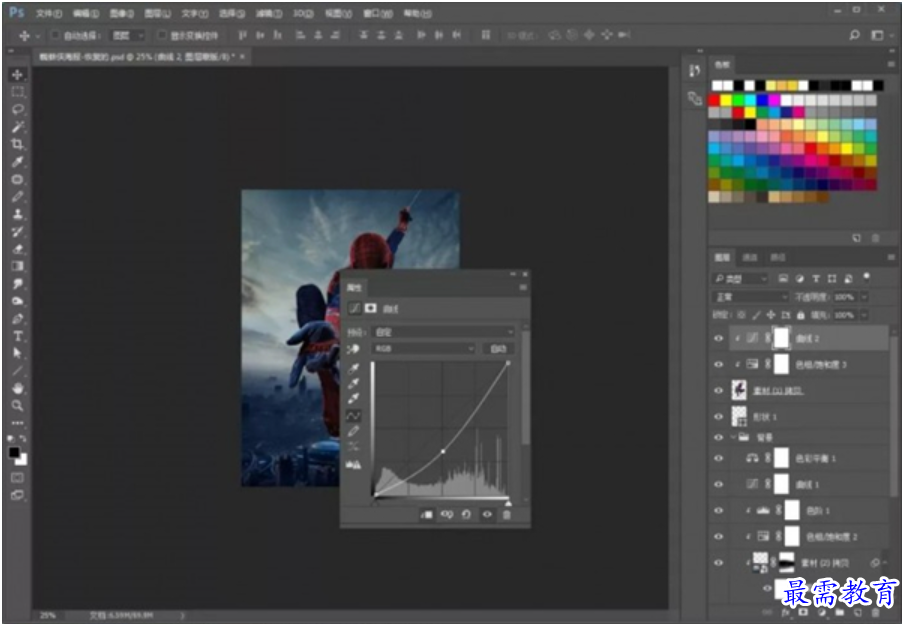The height and width of the screenshot is (624, 905).
Task: Hide the 色相/饱和度 3 layer
Action: (x=719, y=364)
